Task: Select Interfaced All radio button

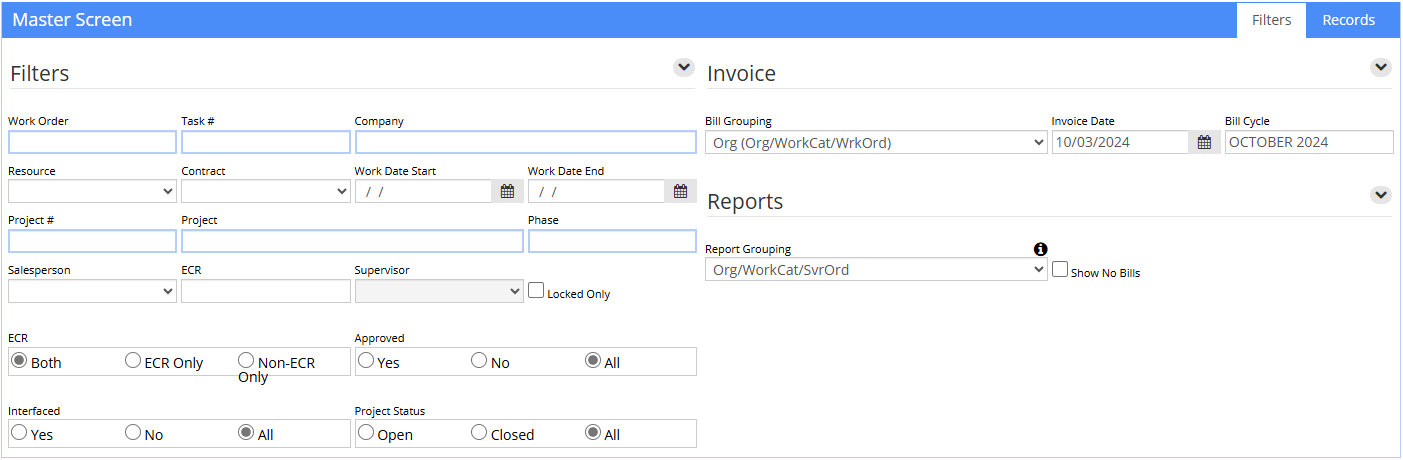Action: coord(246,433)
